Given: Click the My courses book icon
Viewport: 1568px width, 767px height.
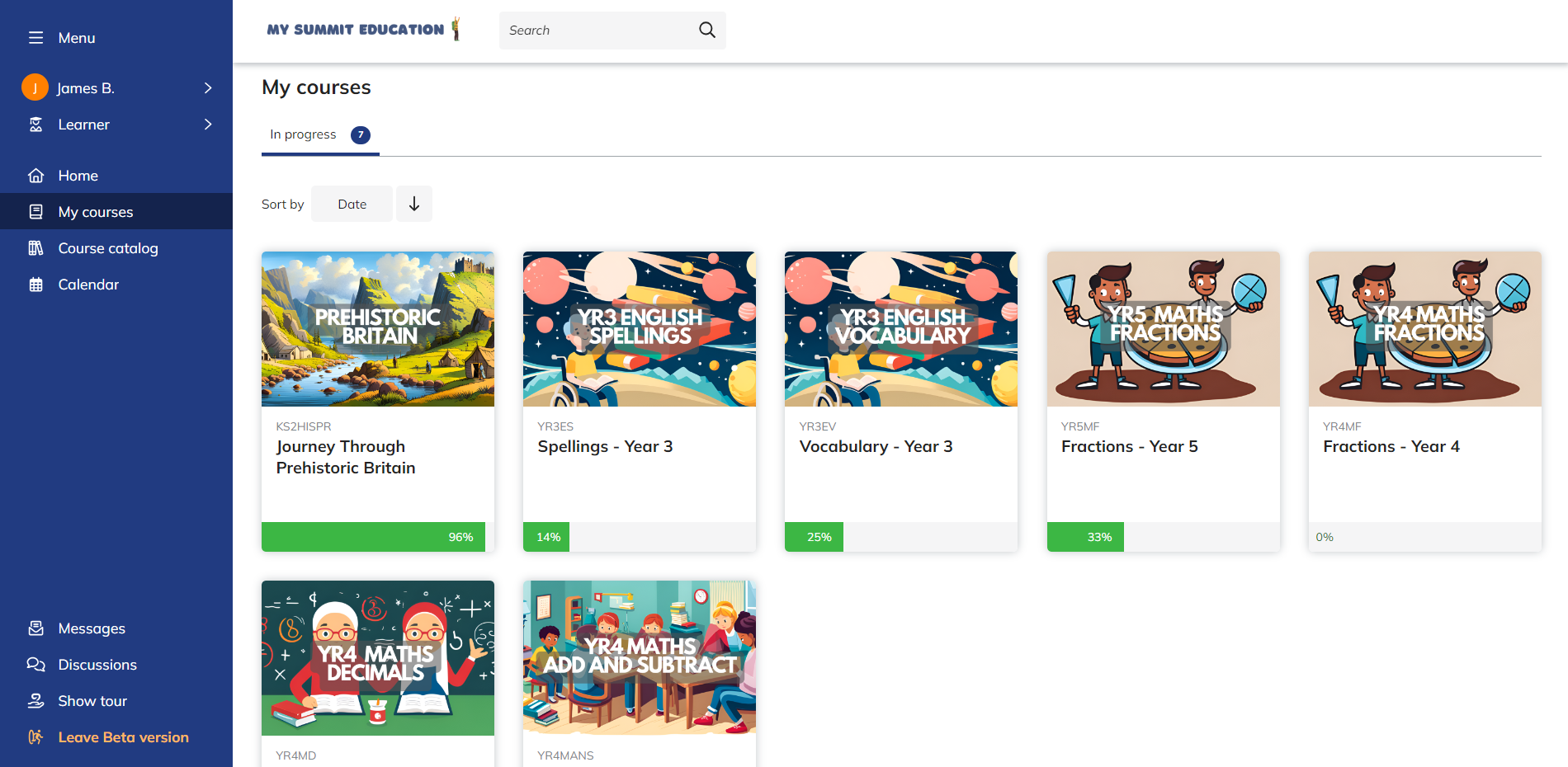Looking at the screenshot, I should coord(35,212).
